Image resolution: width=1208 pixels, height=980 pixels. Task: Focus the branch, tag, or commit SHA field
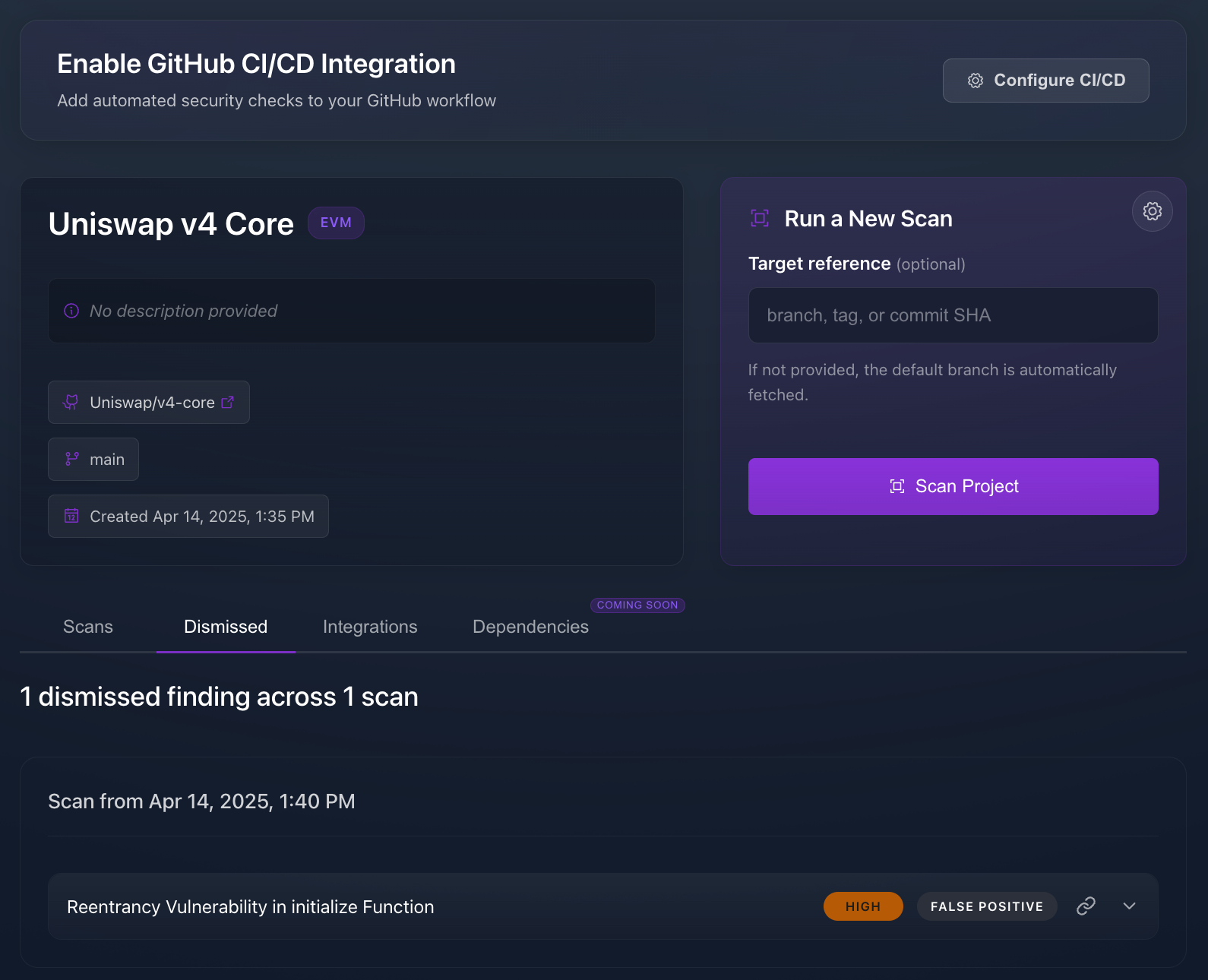953,315
